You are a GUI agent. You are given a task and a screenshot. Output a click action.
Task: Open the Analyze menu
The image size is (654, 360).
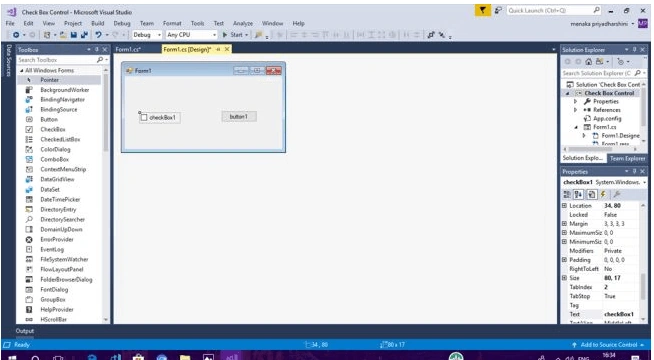click(x=243, y=23)
